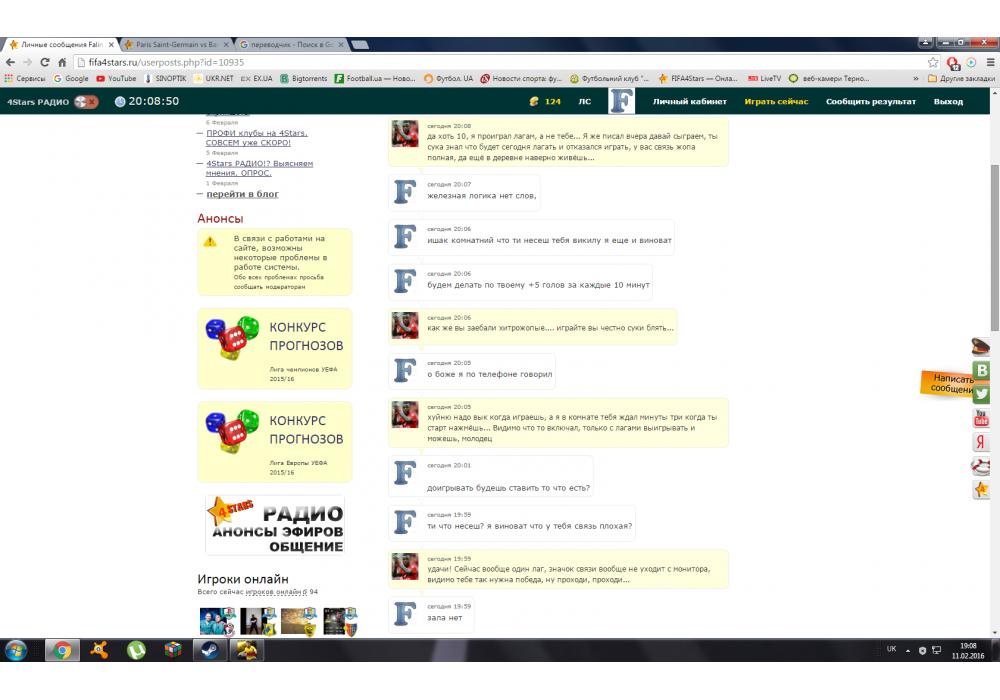Screen dimensions: 1000x700
Task: Open the Twitter icon in sidebar
Action: point(982,394)
